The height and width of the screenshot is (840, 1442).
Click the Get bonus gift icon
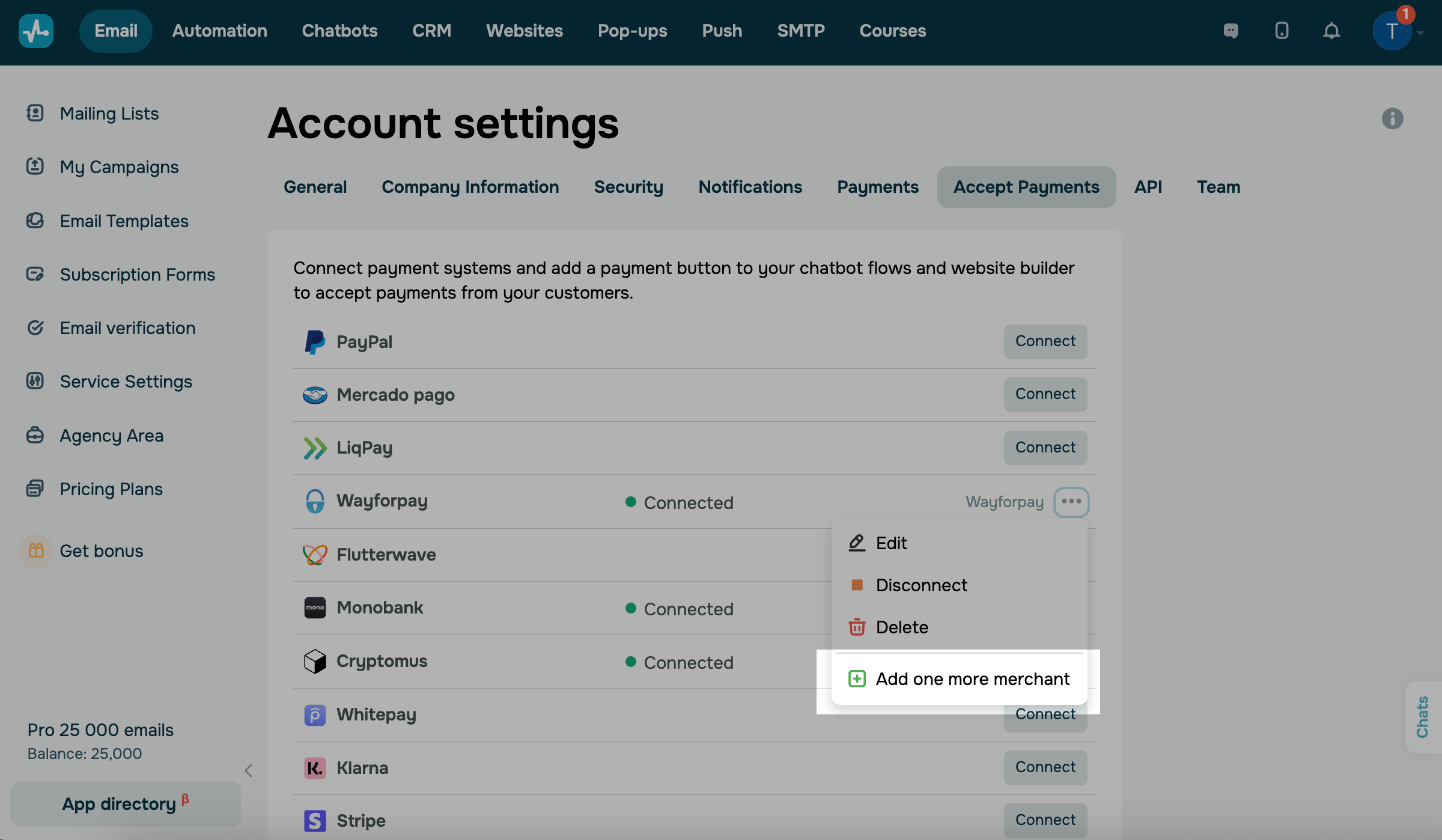click(36, 550)
